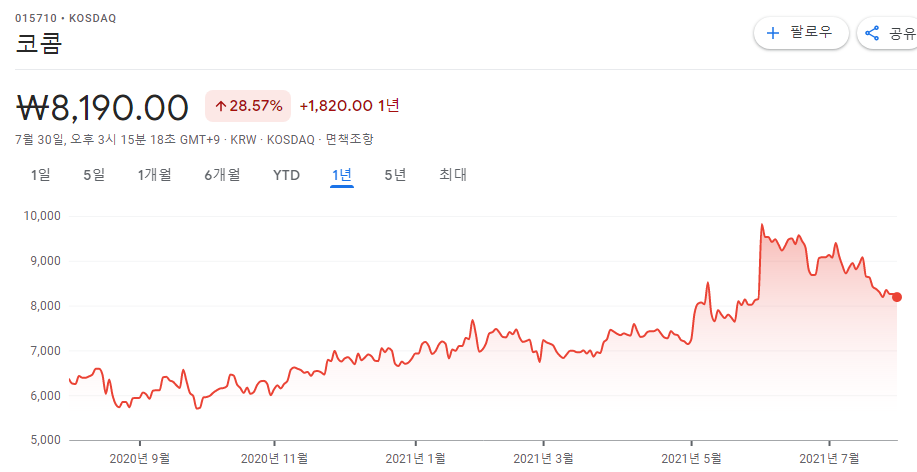Image resolution: width=917 pixels, height=472 pixels.
Task: Click the 28.57% change badge
Action: (x=248, y=106)
